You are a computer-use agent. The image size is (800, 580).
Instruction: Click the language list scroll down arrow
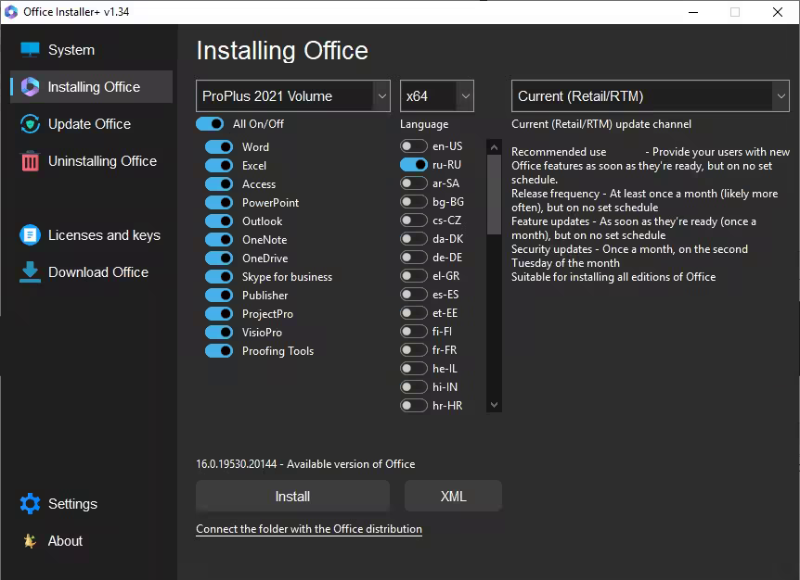point(494,405)
